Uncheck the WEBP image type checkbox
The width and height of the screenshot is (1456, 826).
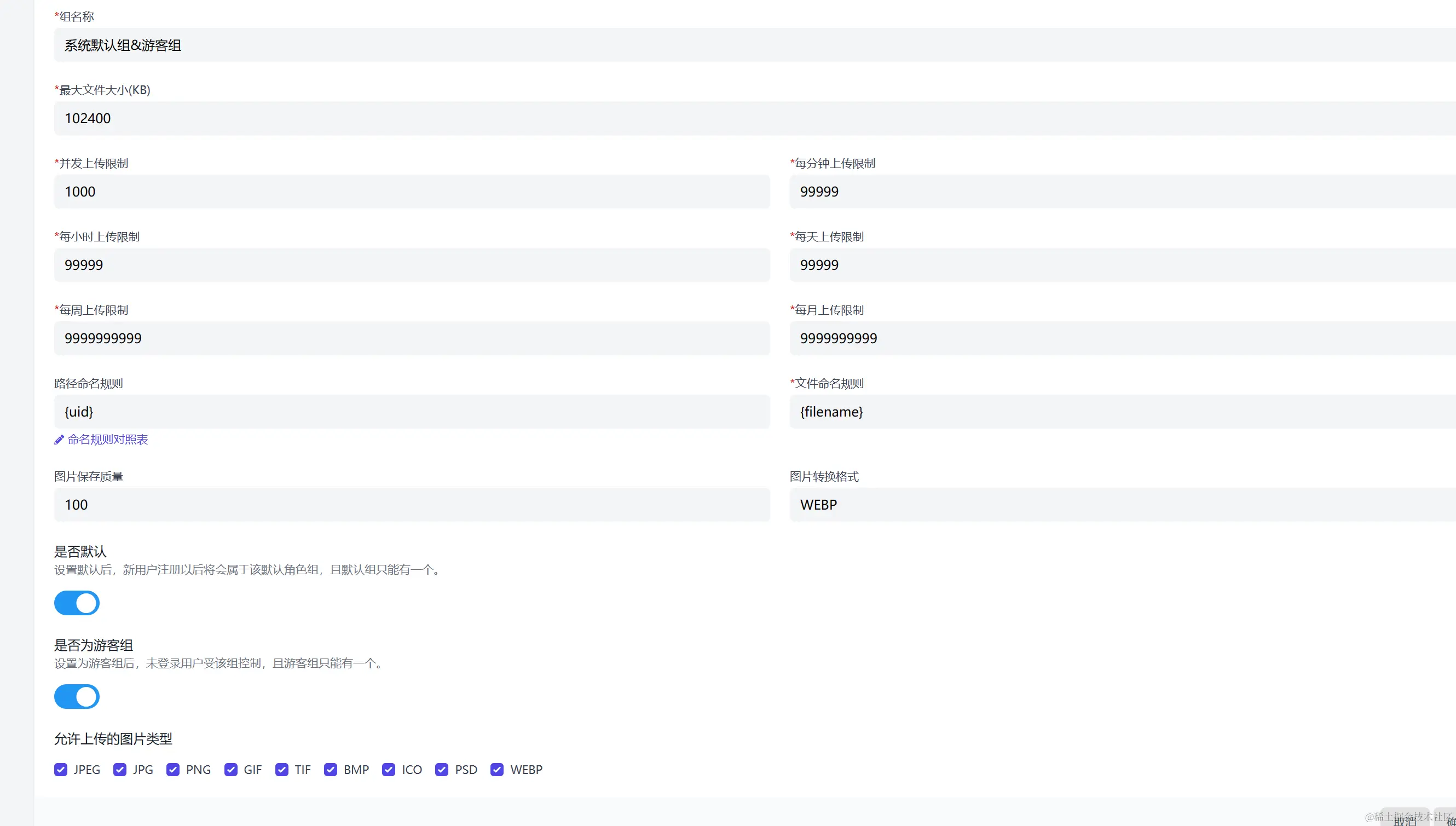[497, 770]
